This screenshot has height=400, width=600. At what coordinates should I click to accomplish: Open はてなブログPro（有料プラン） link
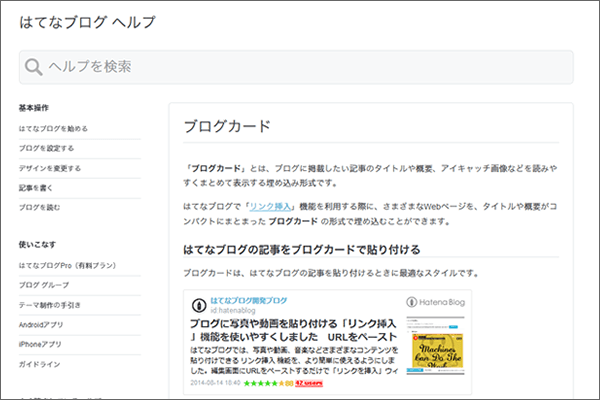[x=67, y=265]
